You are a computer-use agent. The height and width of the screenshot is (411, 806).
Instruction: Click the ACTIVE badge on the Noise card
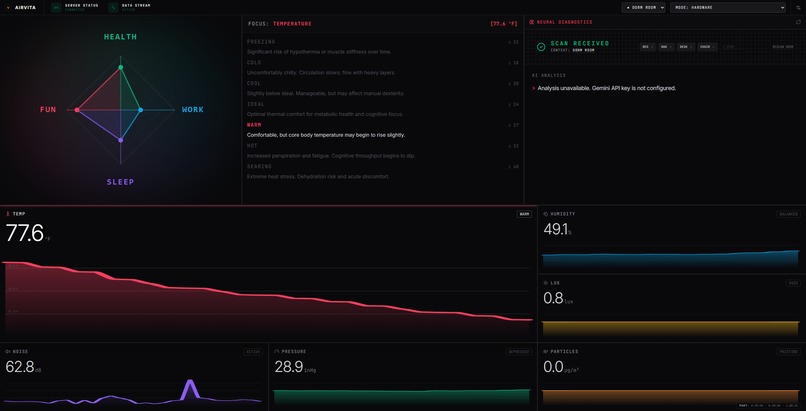pos(253,352)
